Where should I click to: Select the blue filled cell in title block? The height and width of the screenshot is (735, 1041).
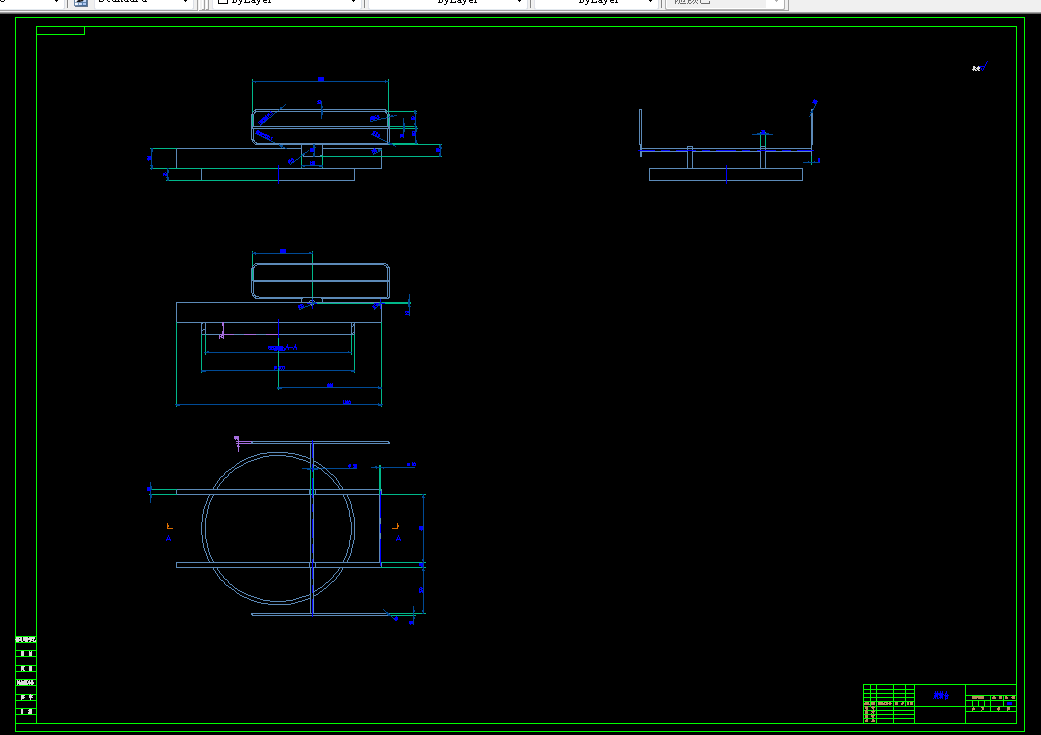coord(1009,703)
